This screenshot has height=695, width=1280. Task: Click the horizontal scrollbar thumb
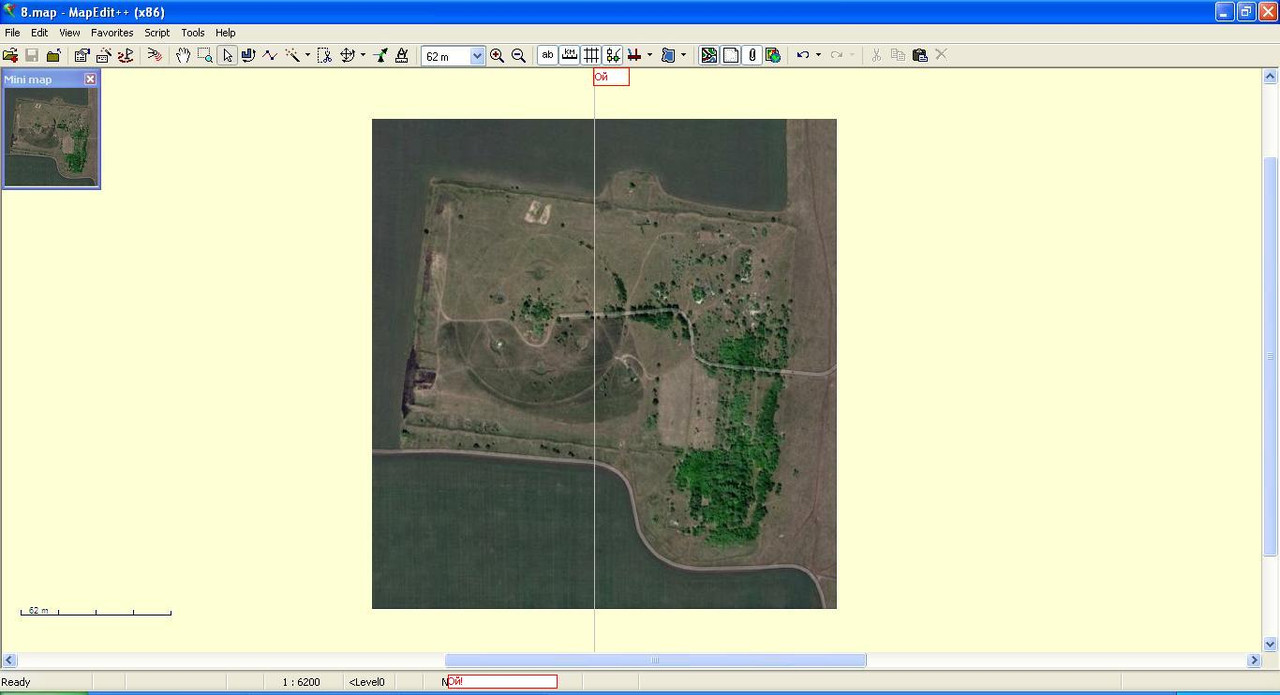coord(655,660)
